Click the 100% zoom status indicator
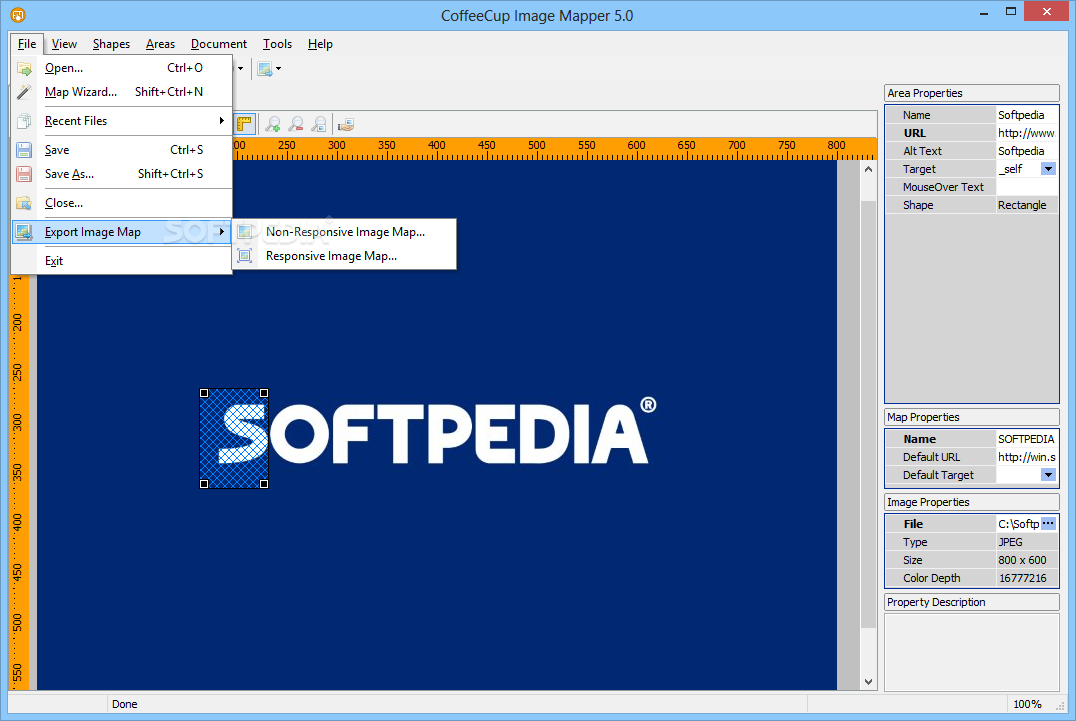The image size is (1076, 721). (x=1027, y=704)
